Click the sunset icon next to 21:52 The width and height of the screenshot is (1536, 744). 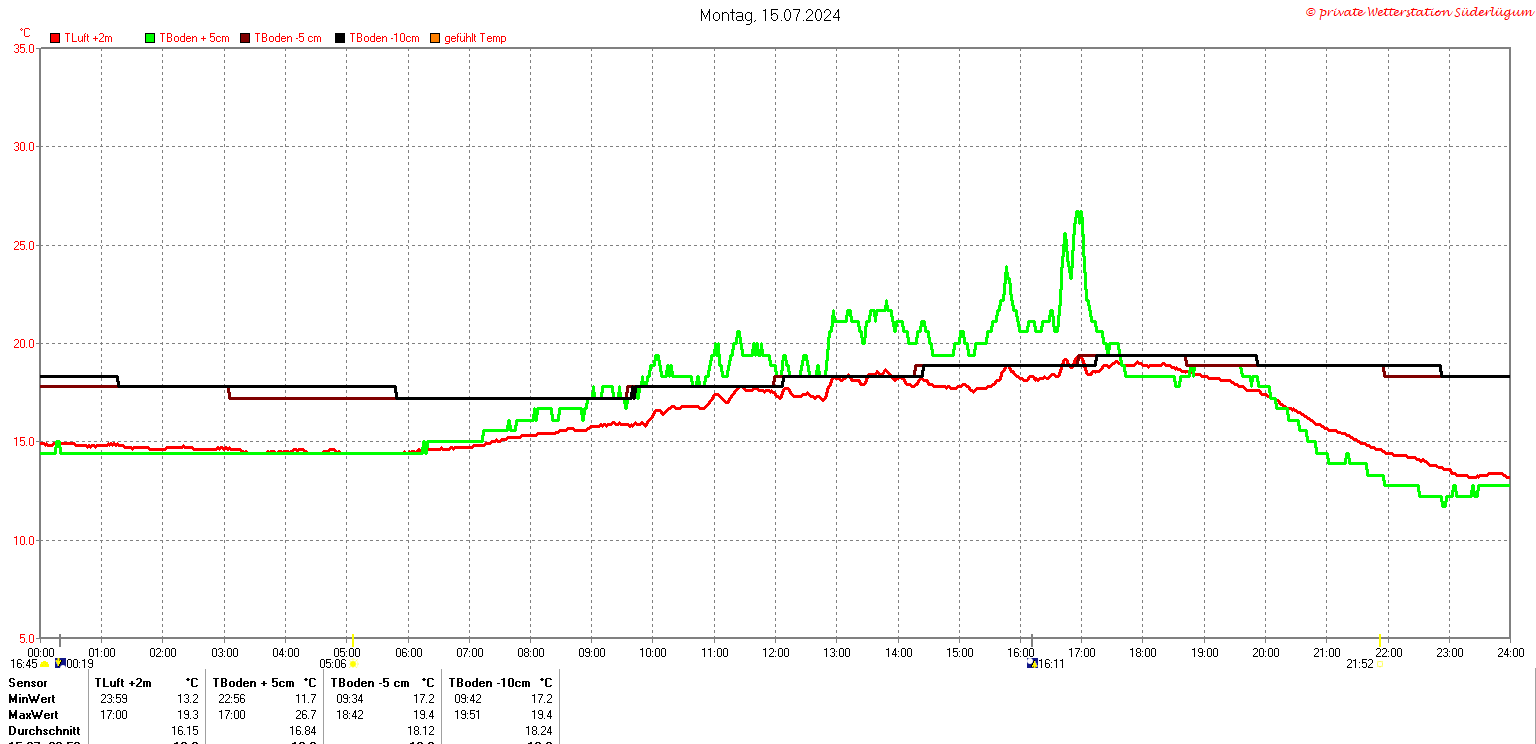(1380, 664)
